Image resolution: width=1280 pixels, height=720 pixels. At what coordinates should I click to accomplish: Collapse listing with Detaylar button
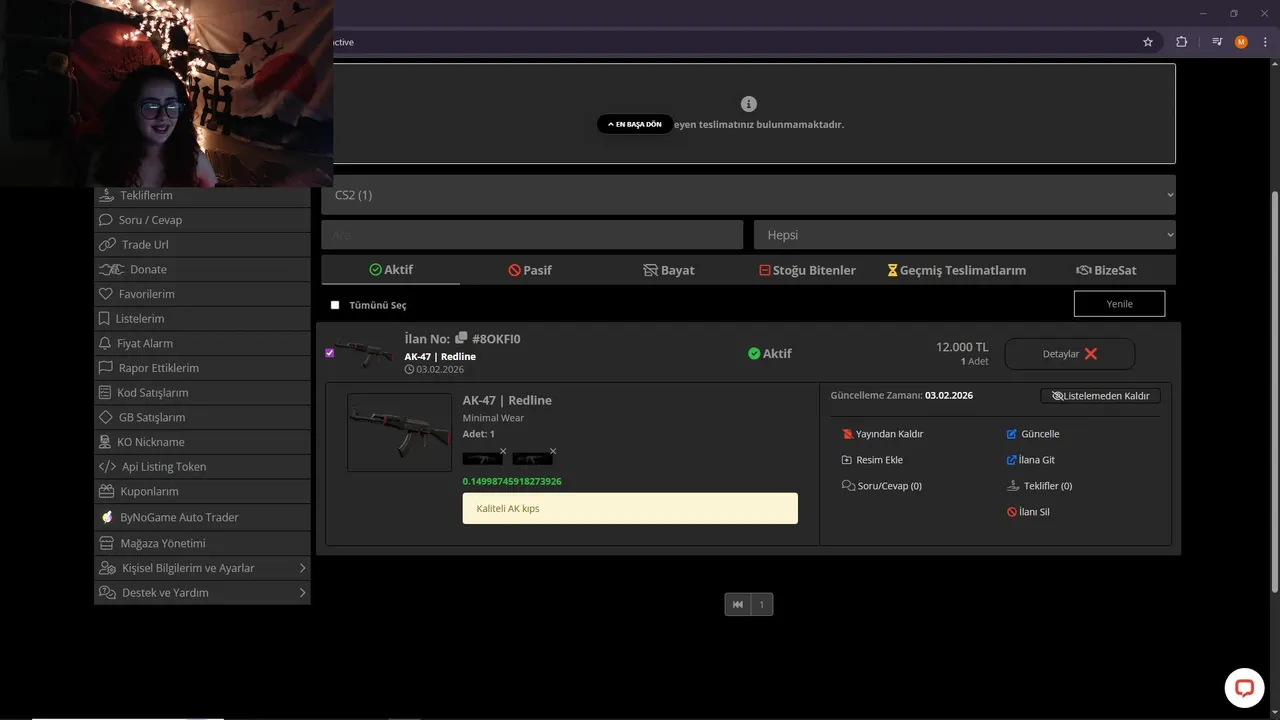[x=1069, y=354]
